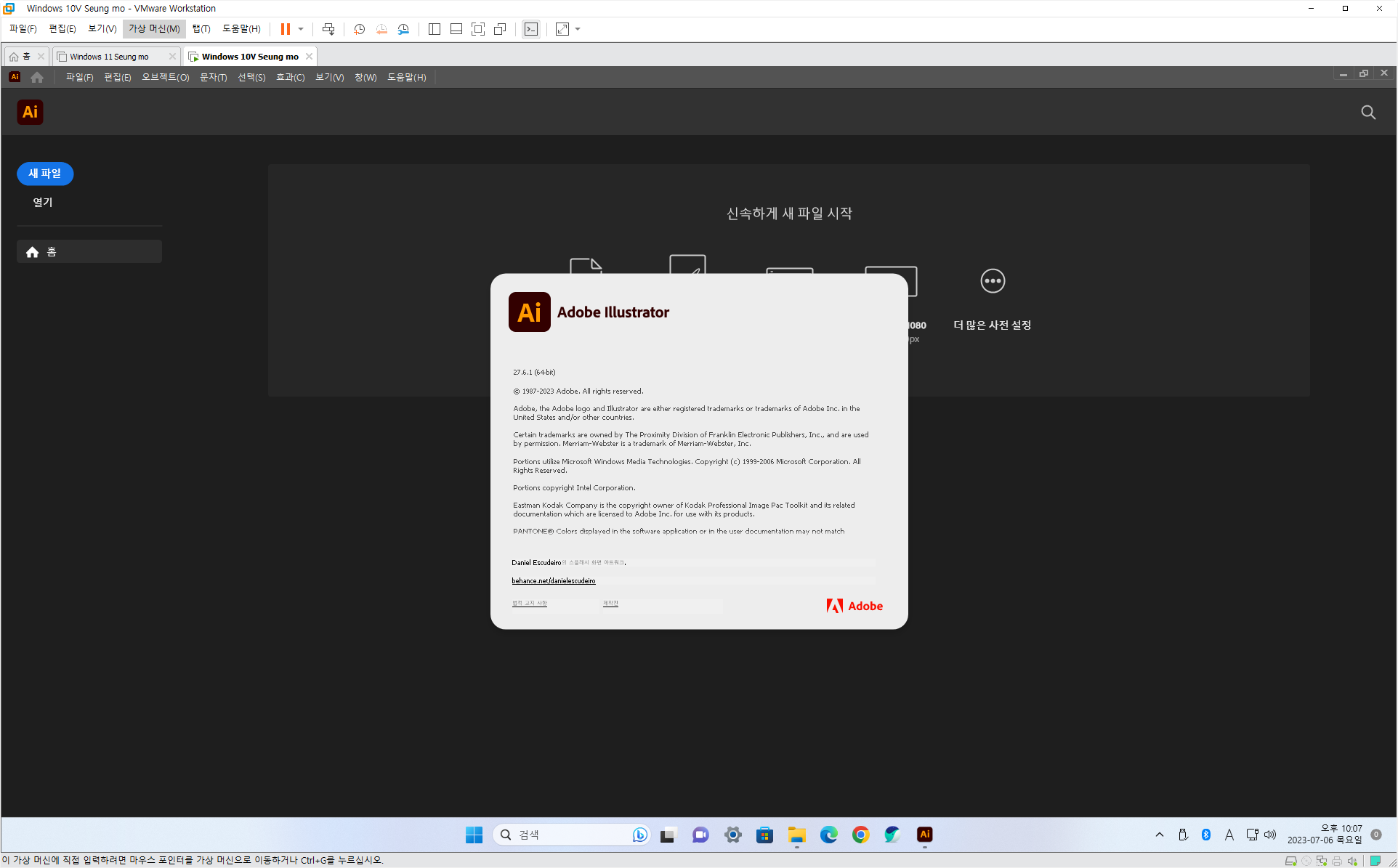Click send Ctrl+Alt+Del toolbar icon
The width and height of the screenshot is (1398, 868).
[328, 29]
